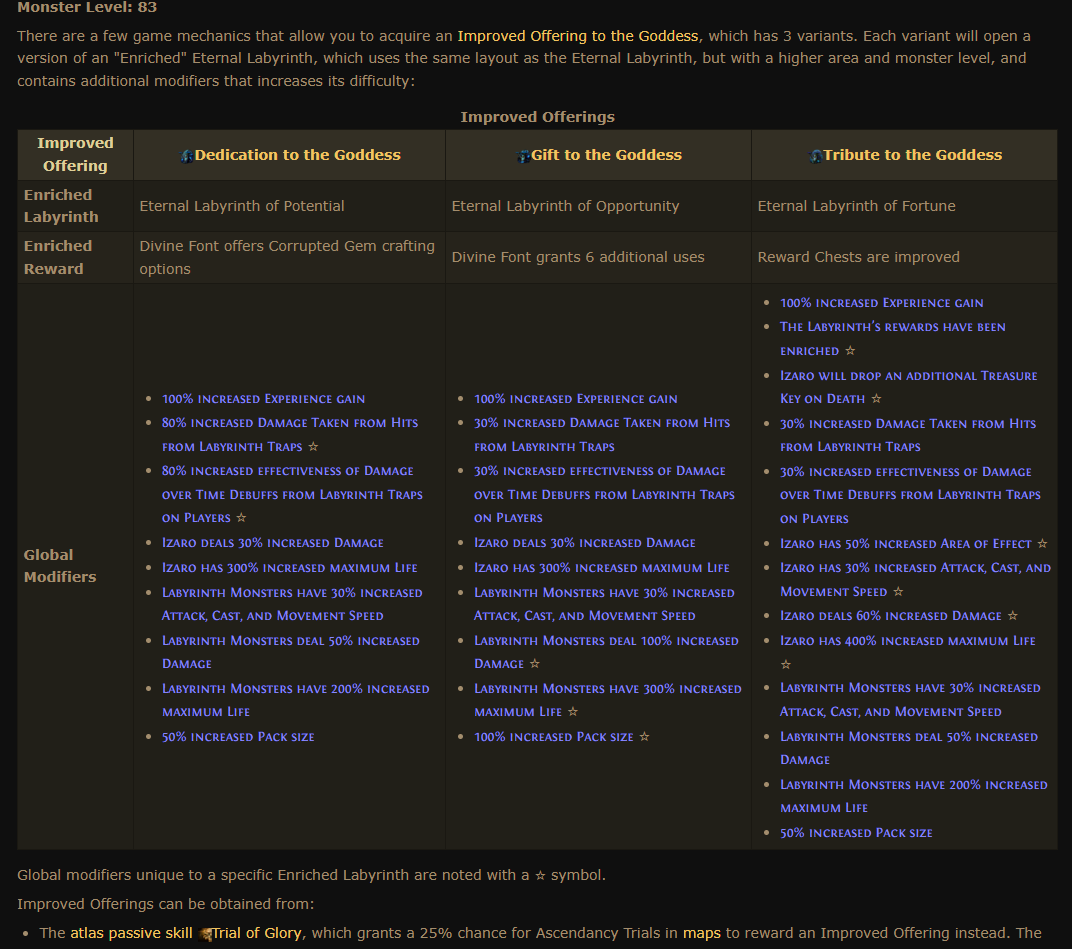Open Labyrinth Monsters have 200% increased Life in Tribute column
Screen dimensions: 1072x949
coord(914,796)
